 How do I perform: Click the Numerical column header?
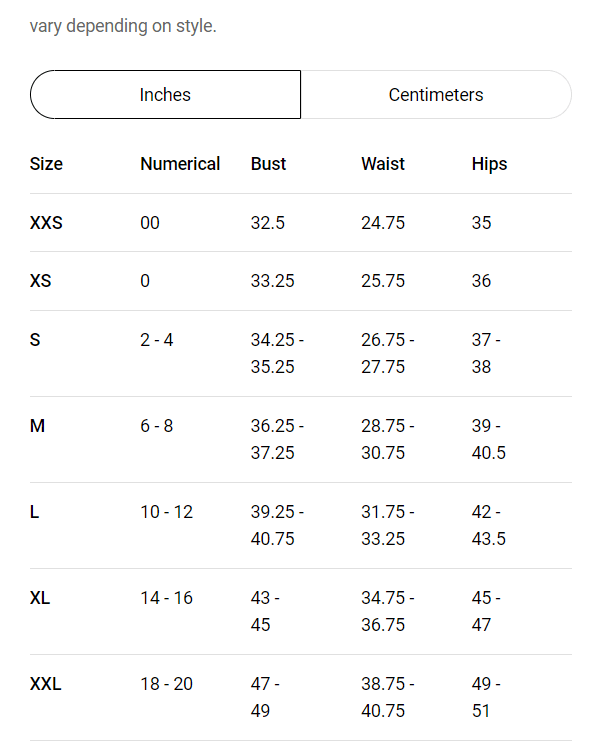click(180, 164)
